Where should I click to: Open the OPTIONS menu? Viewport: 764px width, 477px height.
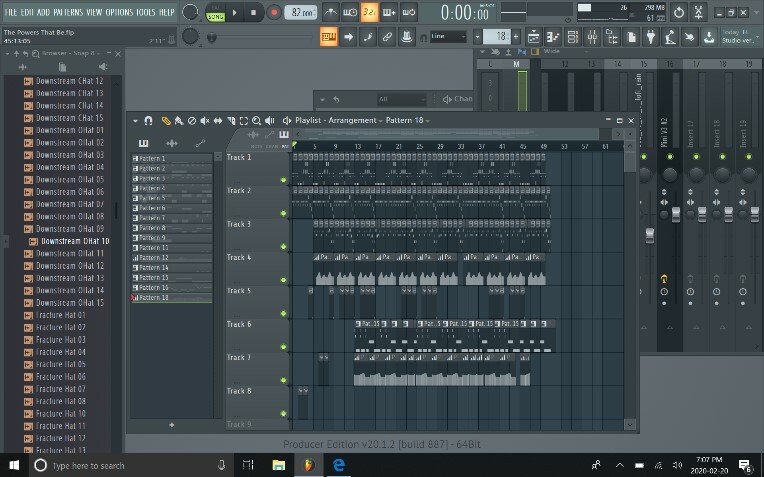click(119, 12)
